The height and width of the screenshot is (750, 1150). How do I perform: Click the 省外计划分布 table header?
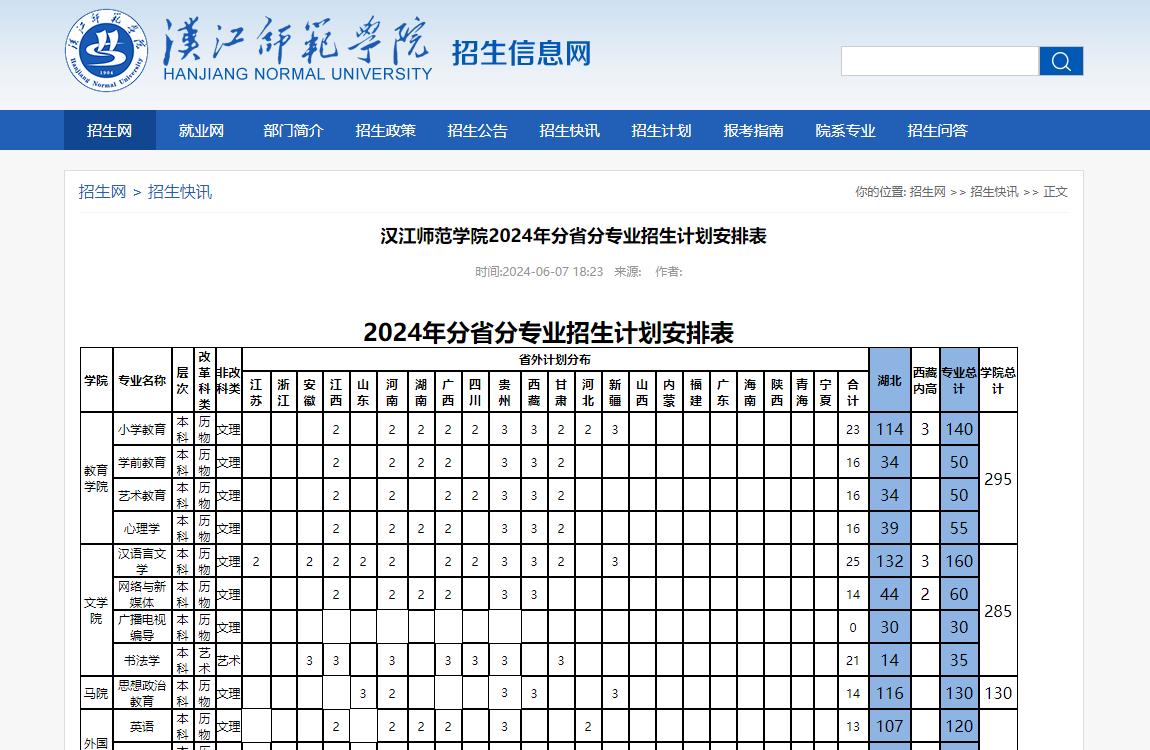coord(554,359)
